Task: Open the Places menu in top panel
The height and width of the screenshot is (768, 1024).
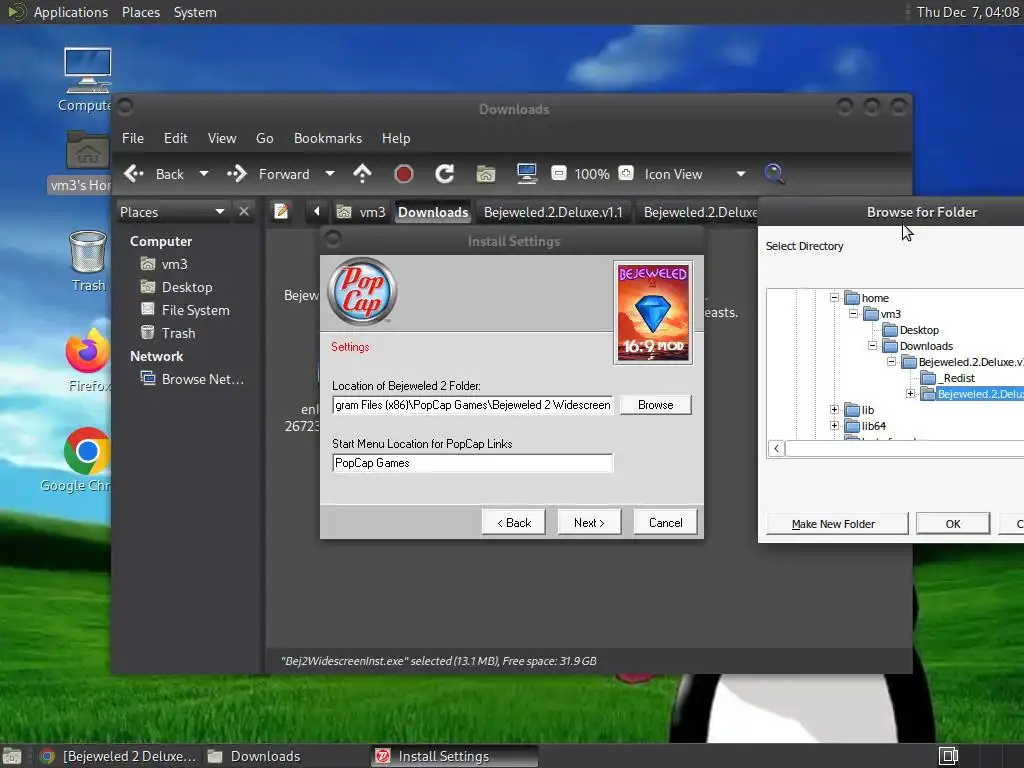Action: point(140,12)
